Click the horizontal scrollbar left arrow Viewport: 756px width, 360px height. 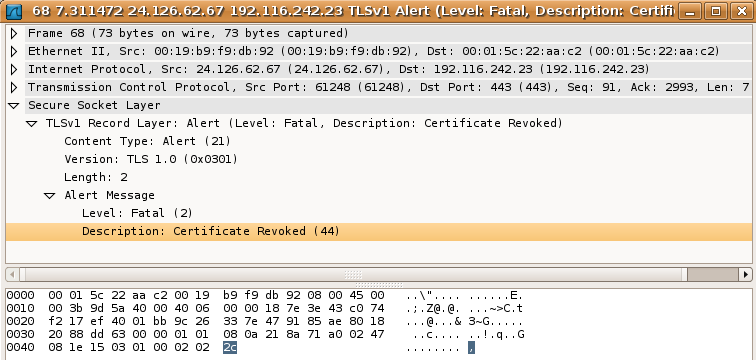[13, 275]
